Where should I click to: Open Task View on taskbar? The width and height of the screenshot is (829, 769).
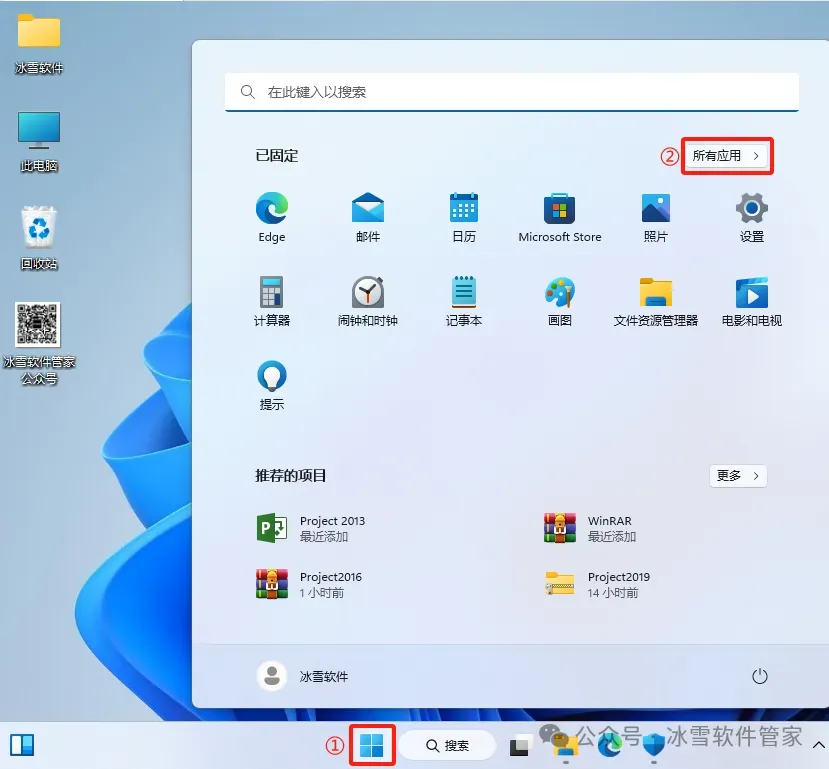pos(520,746)
